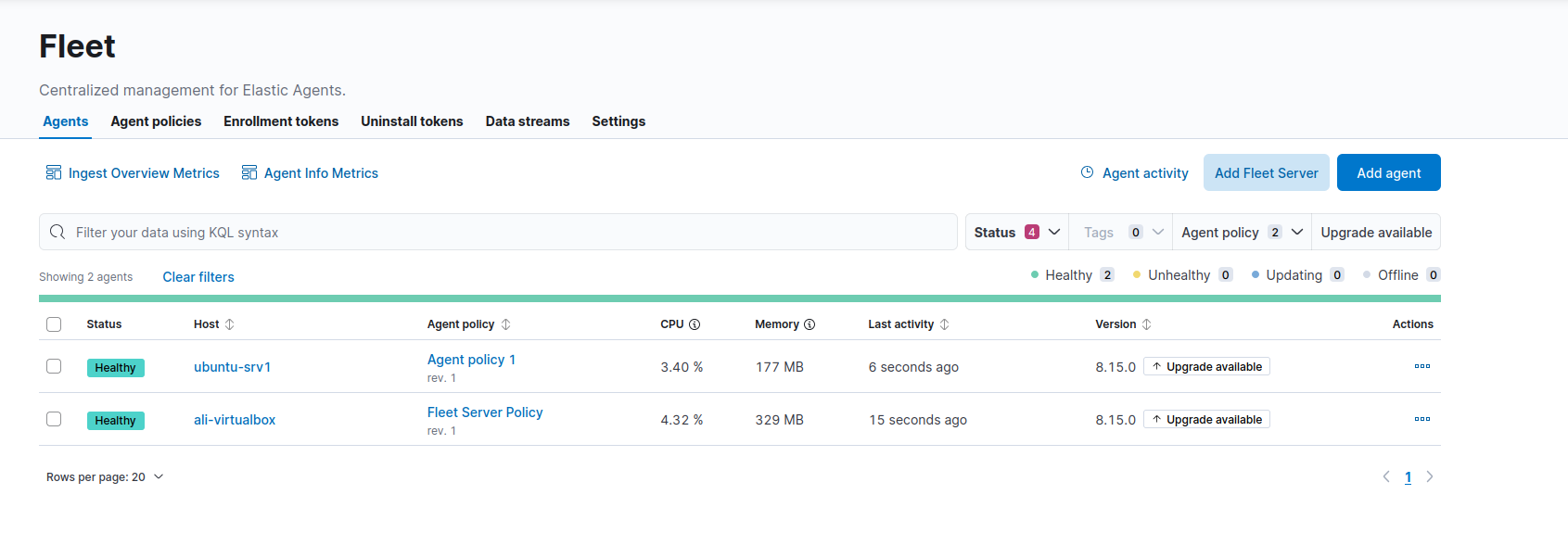This screenshot has height=558, width=1568.
Task: Click the 'Showing 2 agents' text
Action: click(x=85, y=277)
